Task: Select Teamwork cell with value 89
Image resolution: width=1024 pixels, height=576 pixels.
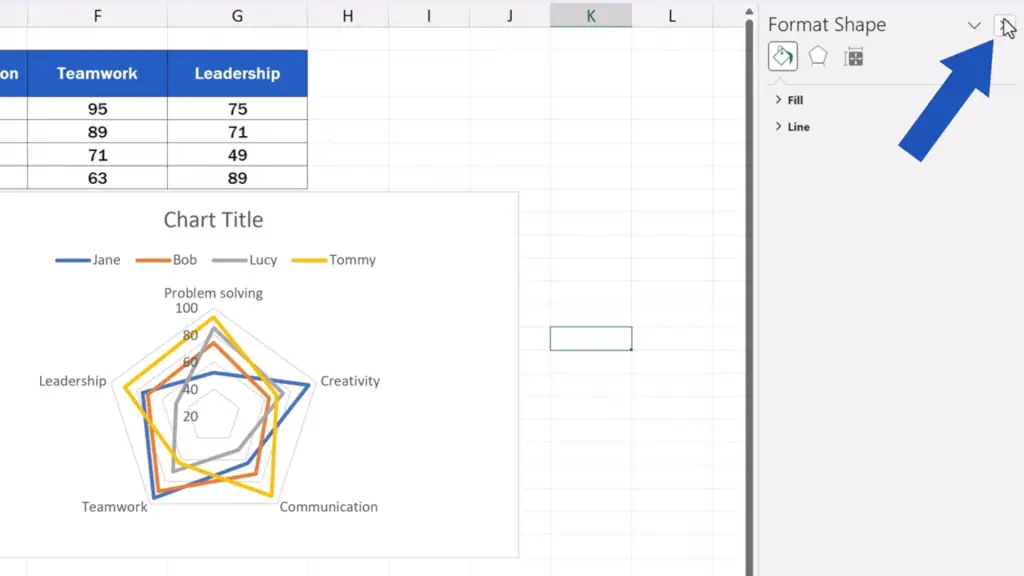Action: point(97,132)
